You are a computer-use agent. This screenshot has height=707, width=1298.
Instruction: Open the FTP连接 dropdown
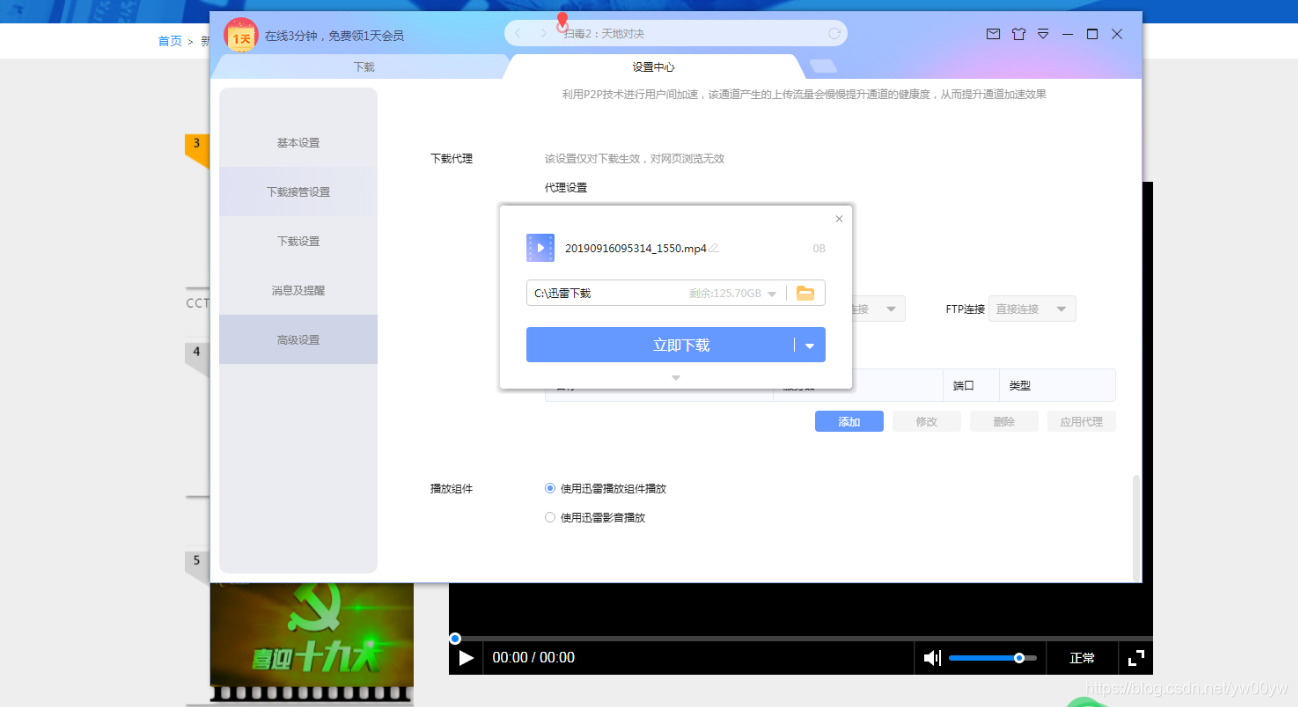click(1033, 309)
